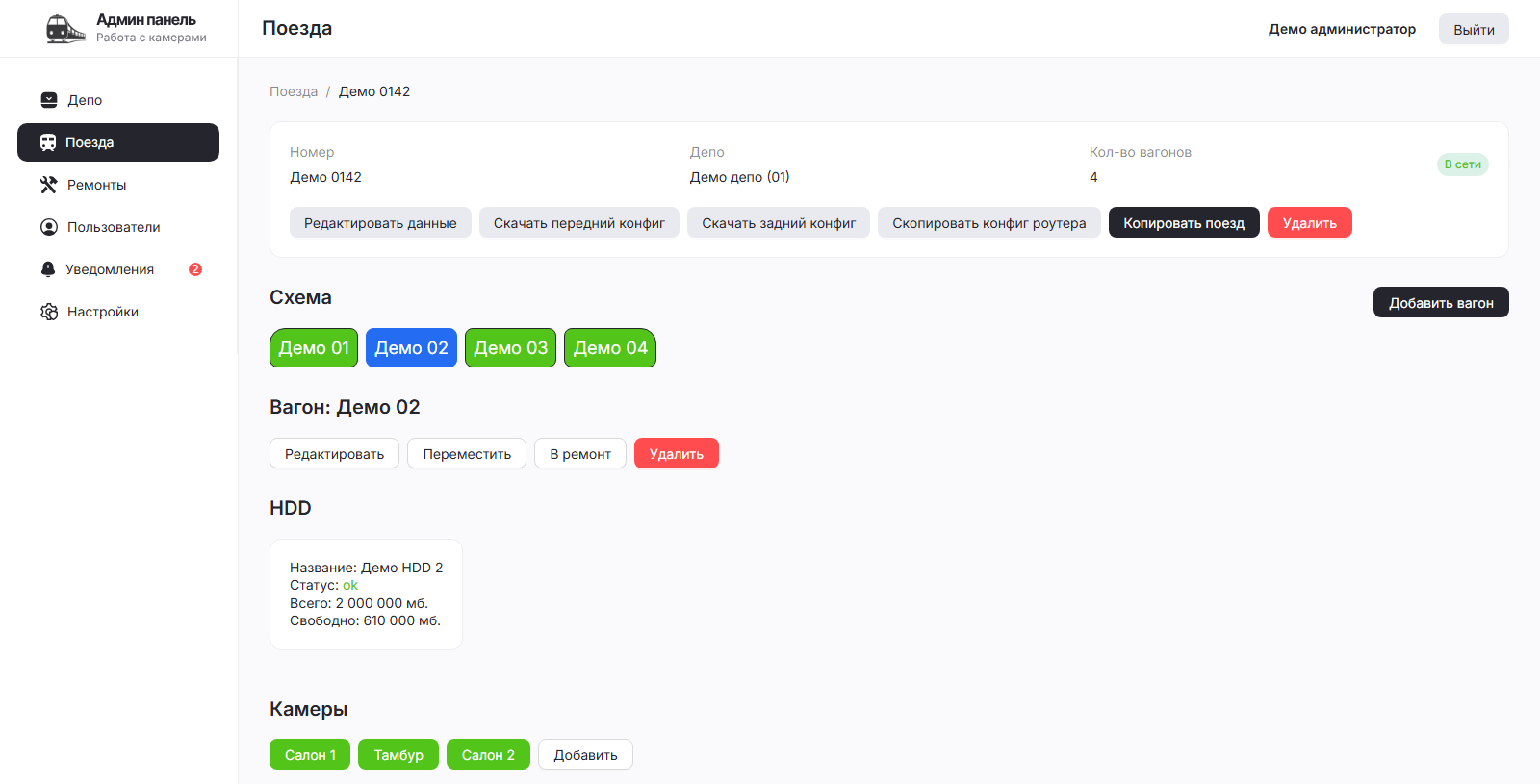The width and height of the screenshot is (1540, 784).
Task: Open the Депо menu item
Action: pyautogui.click(x=118, y=100)
